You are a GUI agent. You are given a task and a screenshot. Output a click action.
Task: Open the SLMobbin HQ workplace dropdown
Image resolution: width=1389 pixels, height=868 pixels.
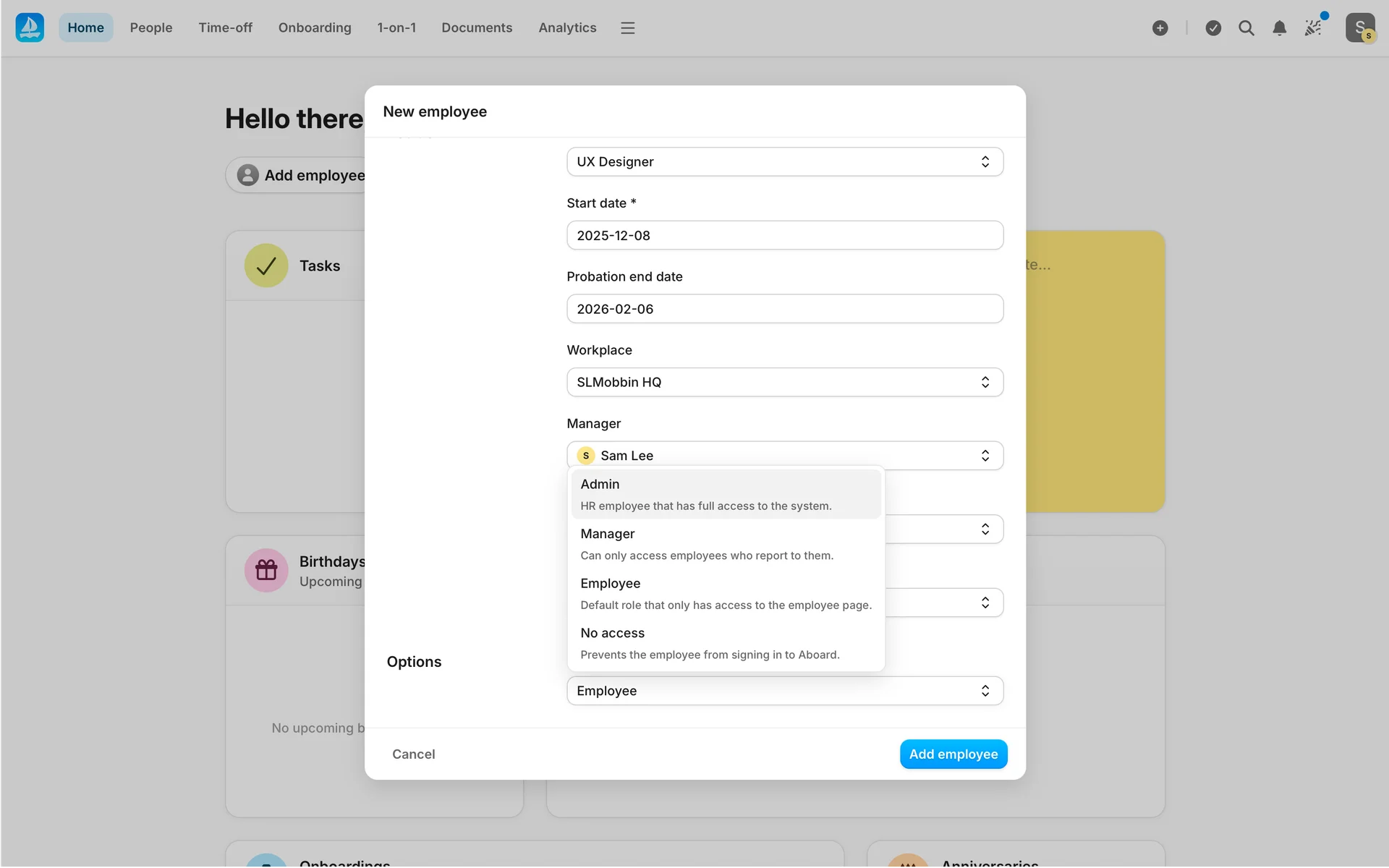(x=784, y=382)
